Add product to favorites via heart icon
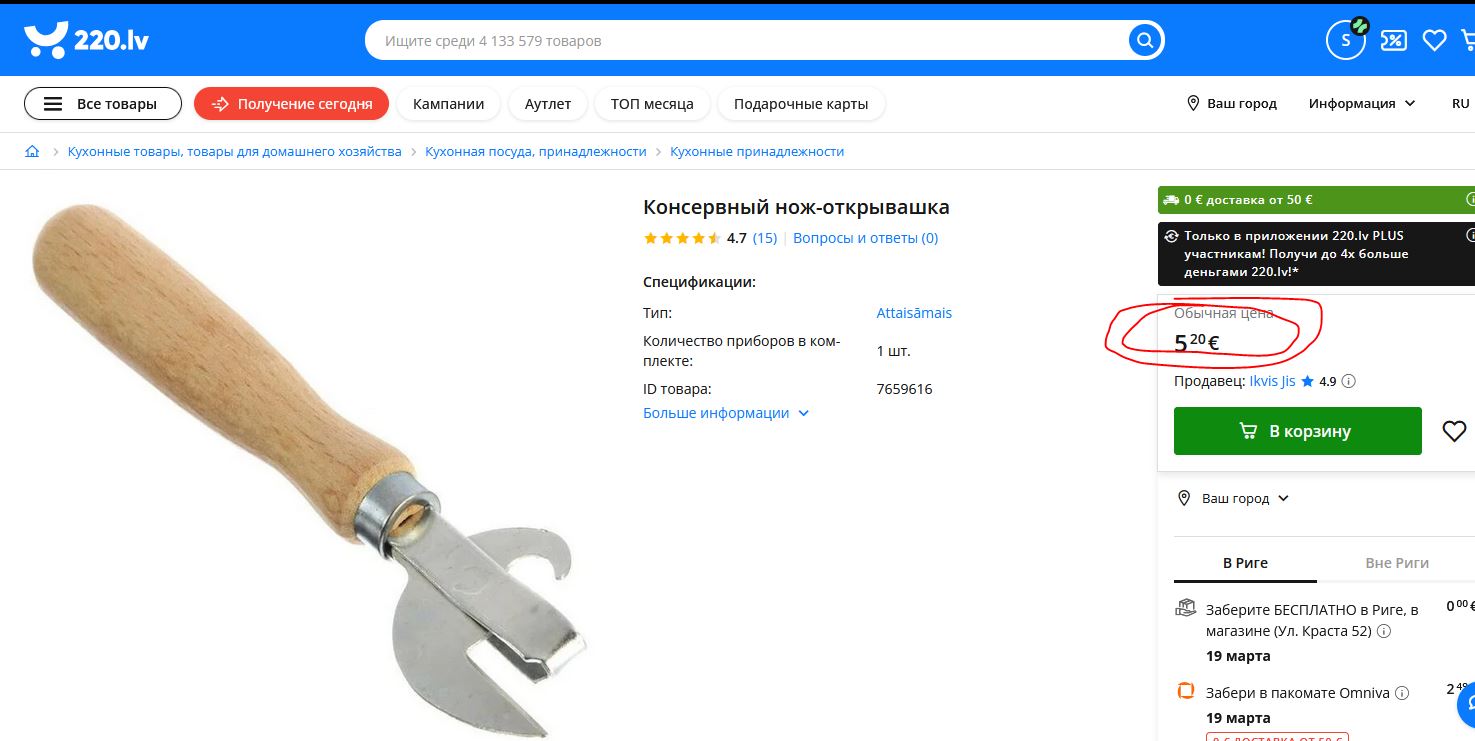The height and width of the screenshot is (741, 1475). [x=1454, y=431]
